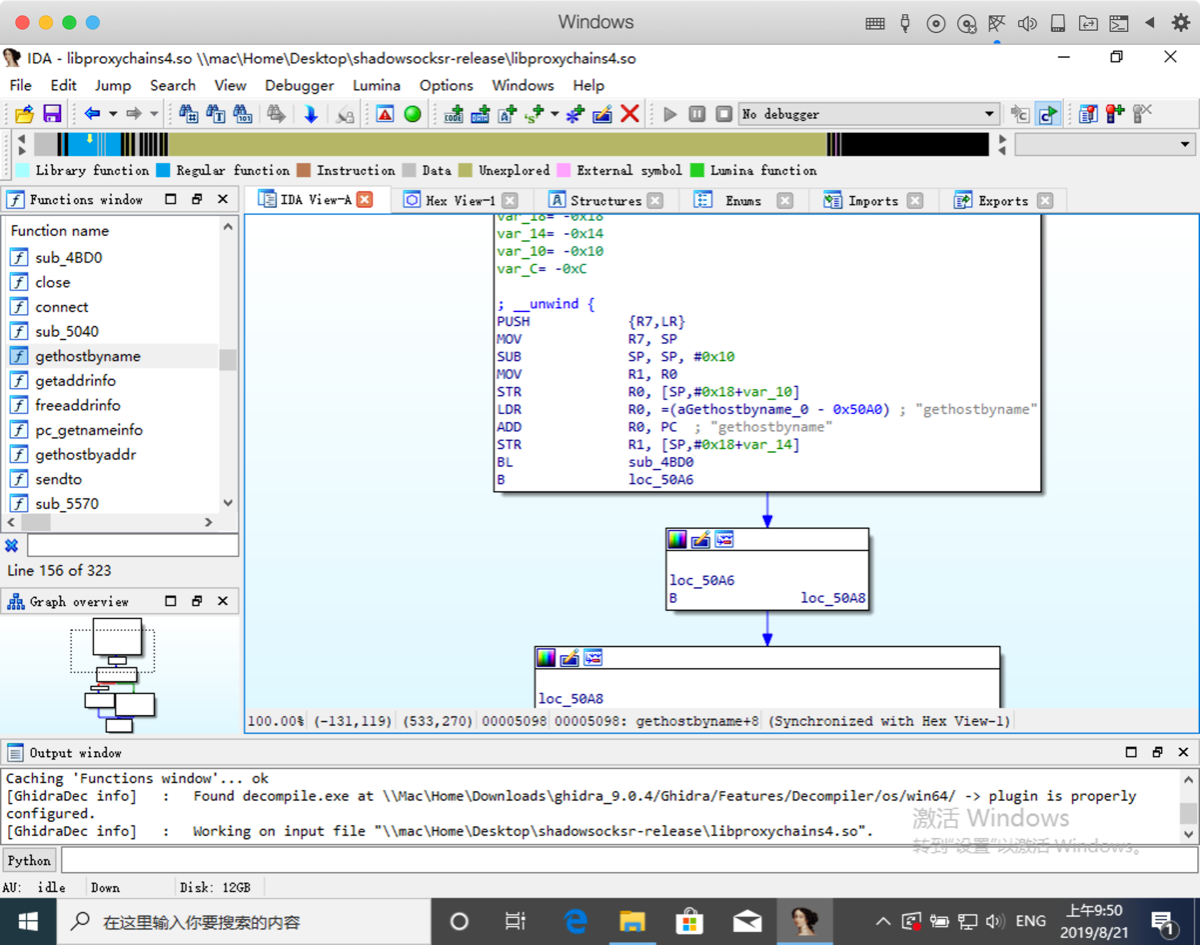Click the 's' string style icon
This screenshot has width=1200, height=945.
click(534, 114)
